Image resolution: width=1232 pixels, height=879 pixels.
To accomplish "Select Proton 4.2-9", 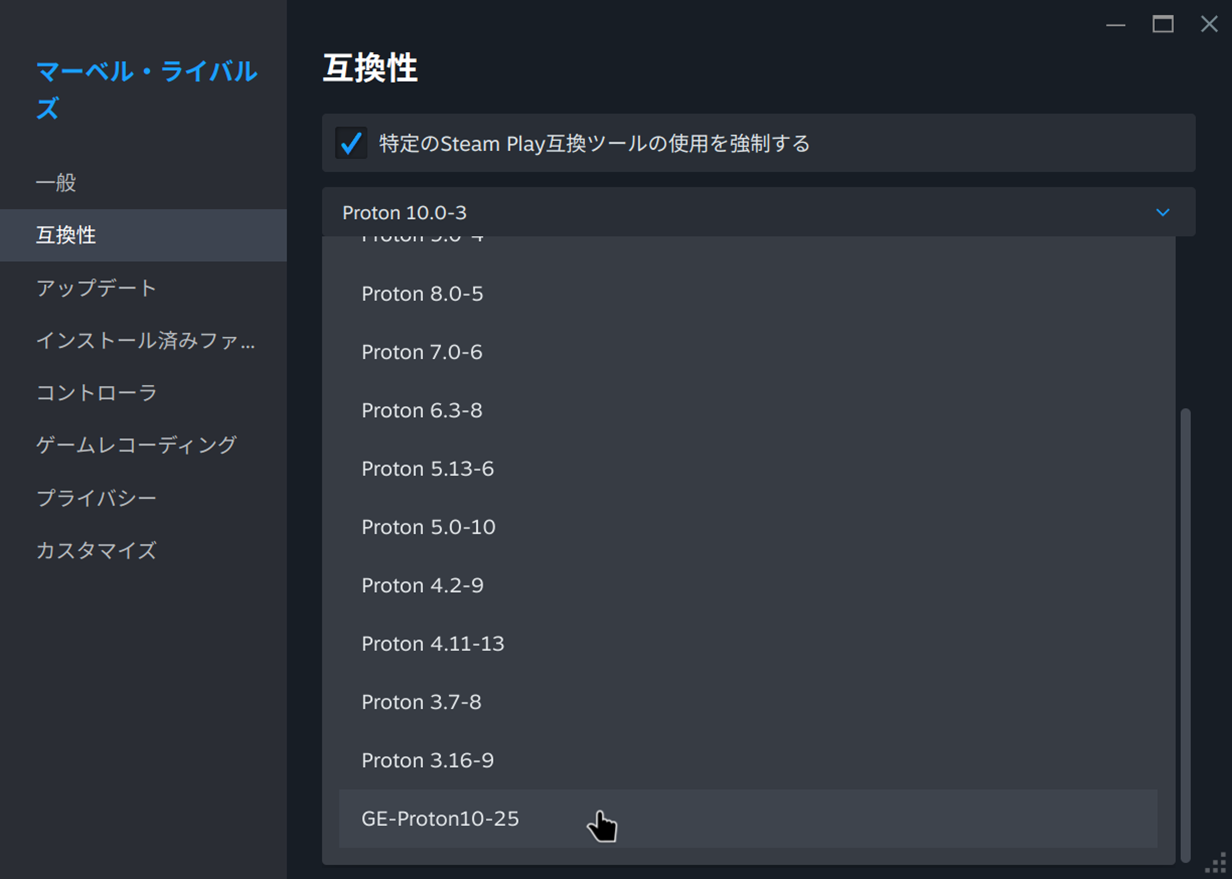I will click(x=421, y=585).
